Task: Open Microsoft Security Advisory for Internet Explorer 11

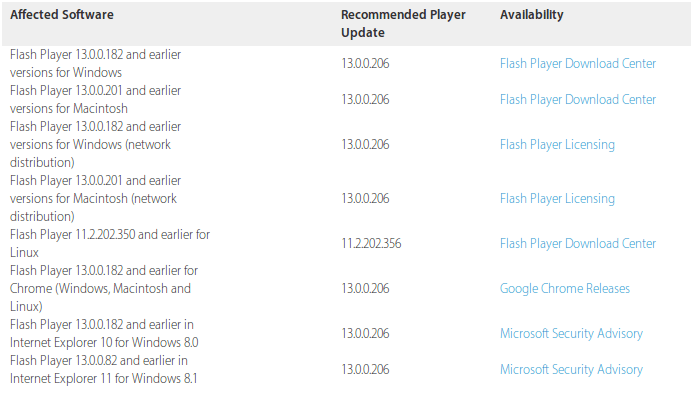Action: point(571,370)
